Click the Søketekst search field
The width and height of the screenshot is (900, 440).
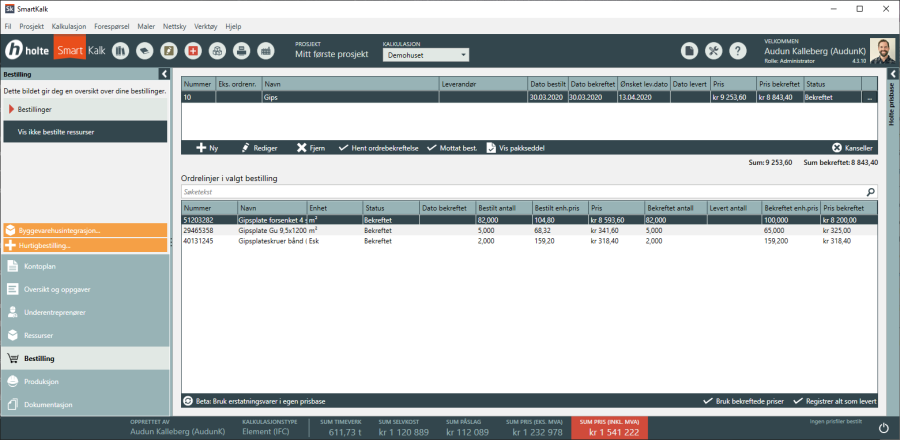point(520,190)
